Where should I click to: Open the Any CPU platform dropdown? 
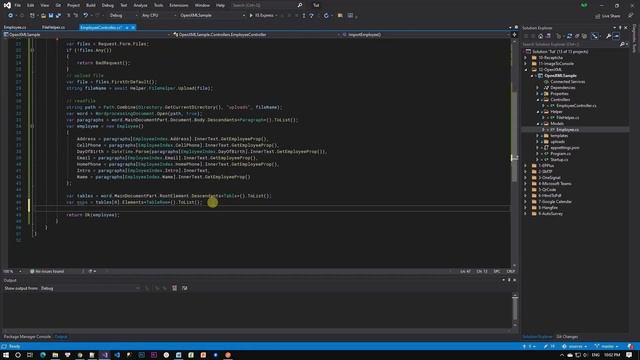[x=158, y=16]
